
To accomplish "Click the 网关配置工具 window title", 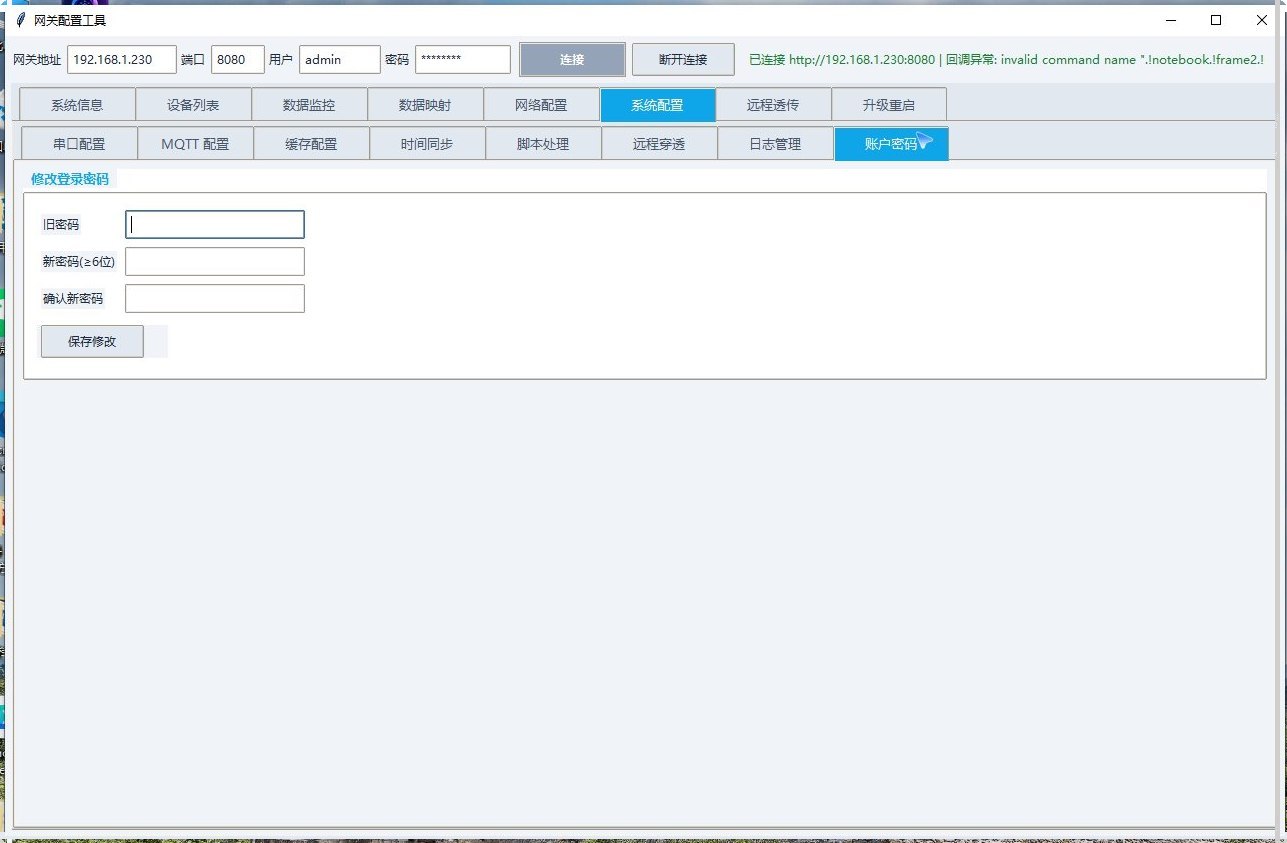I will pos(70,20).
